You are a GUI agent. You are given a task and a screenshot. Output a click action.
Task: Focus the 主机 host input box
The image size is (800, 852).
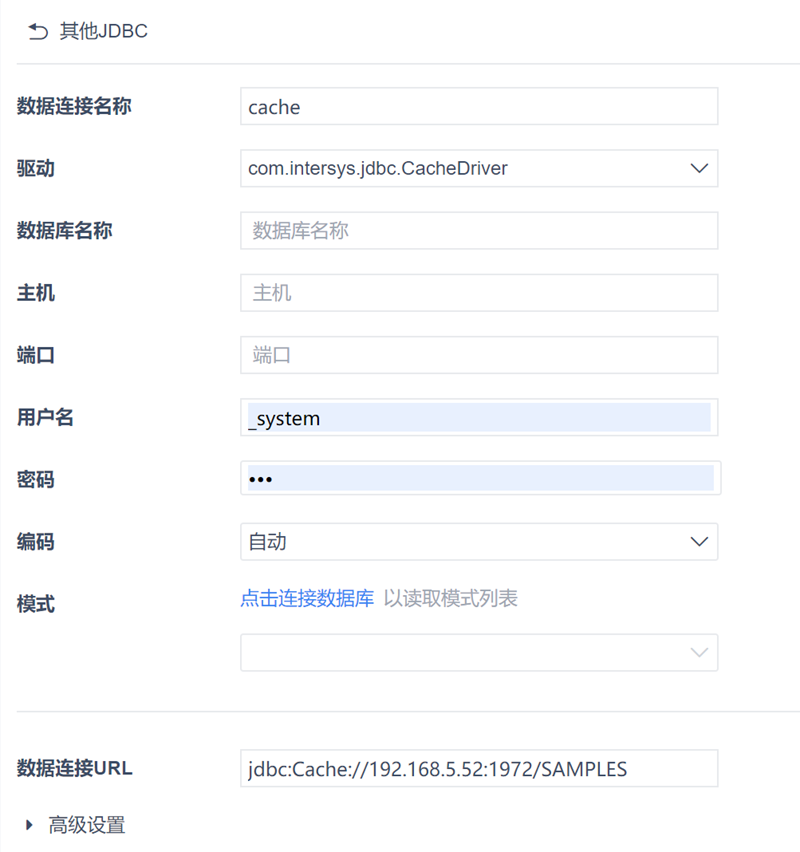tap(479, 293)
